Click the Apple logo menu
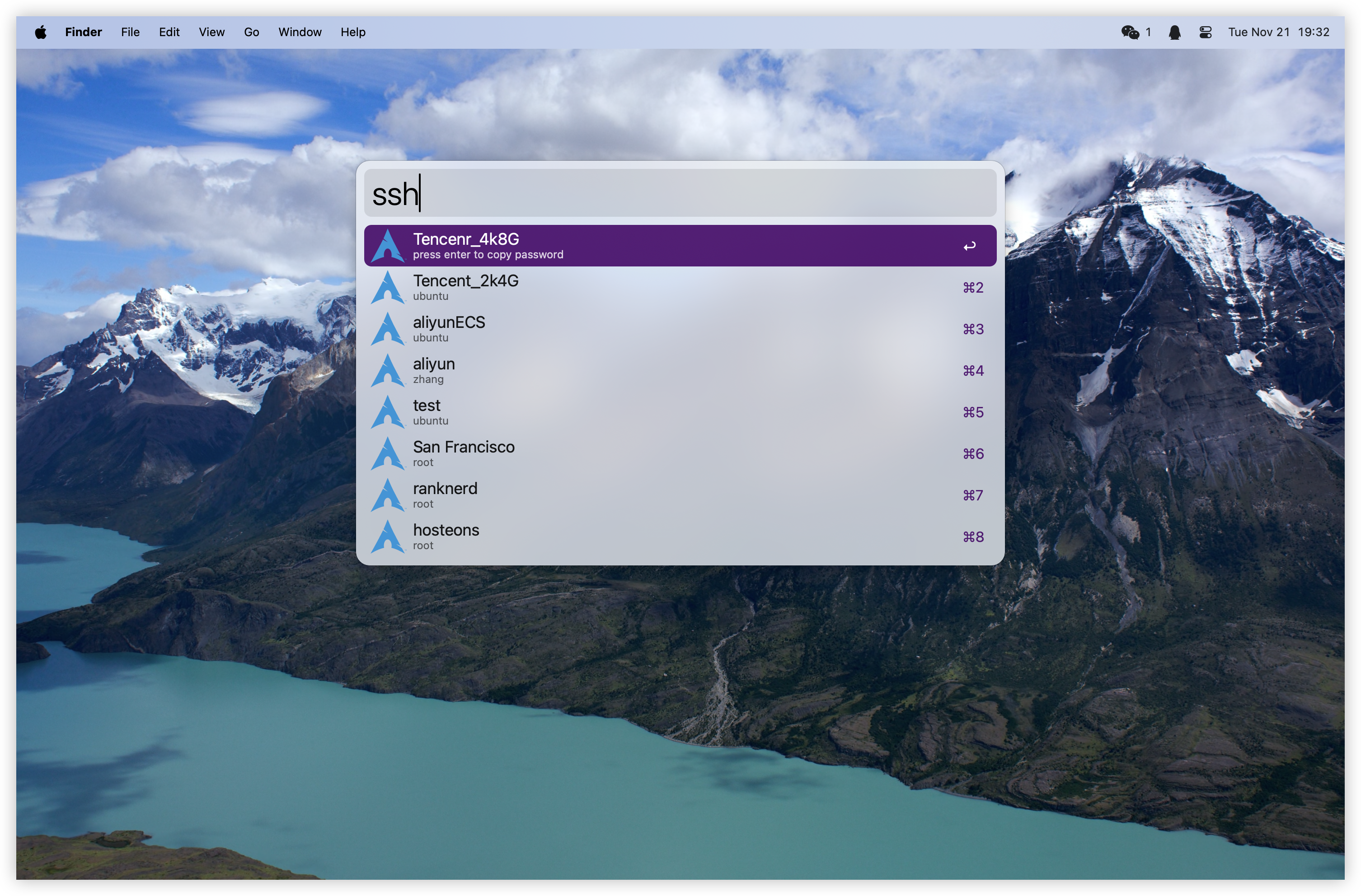 41,33
